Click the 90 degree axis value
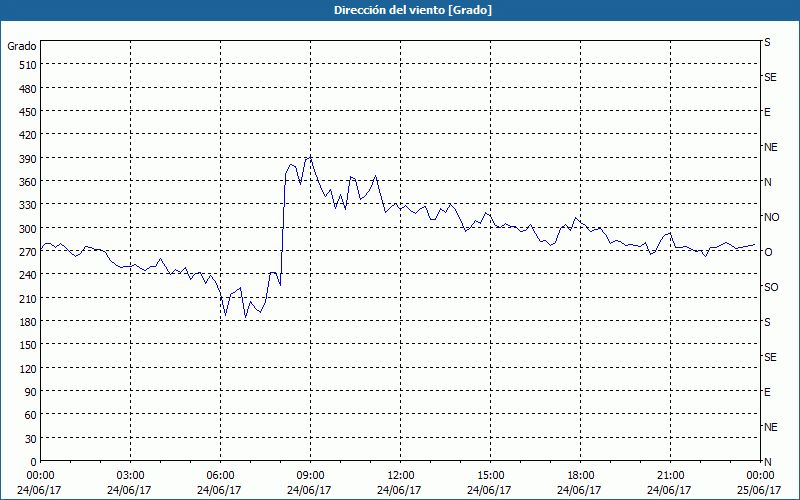This screenshot has width=800, height=500. coord(31,392)
